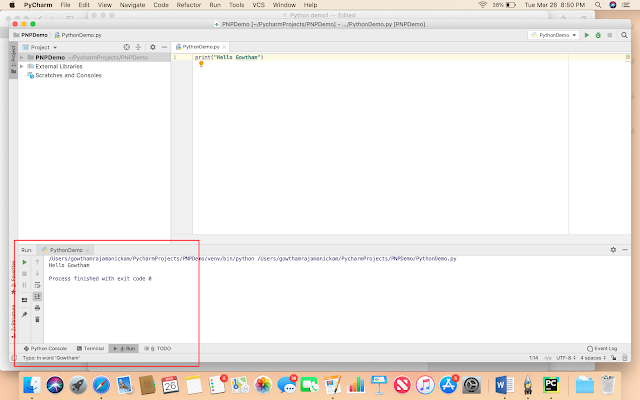The image size is (640, 400).
Task: Open Finder from the Dock
Action: pos(31,385)
